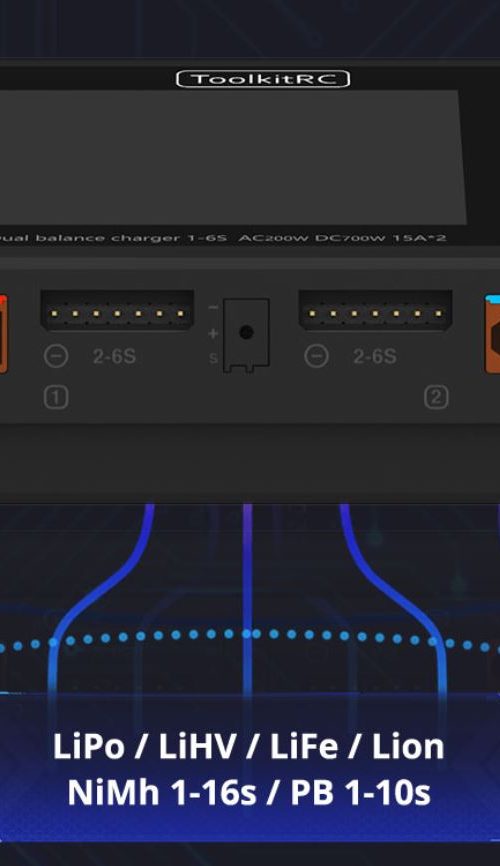Click the left 2-6S label
500x866 pixels.
pyautogui.click(x=114, y=356)
